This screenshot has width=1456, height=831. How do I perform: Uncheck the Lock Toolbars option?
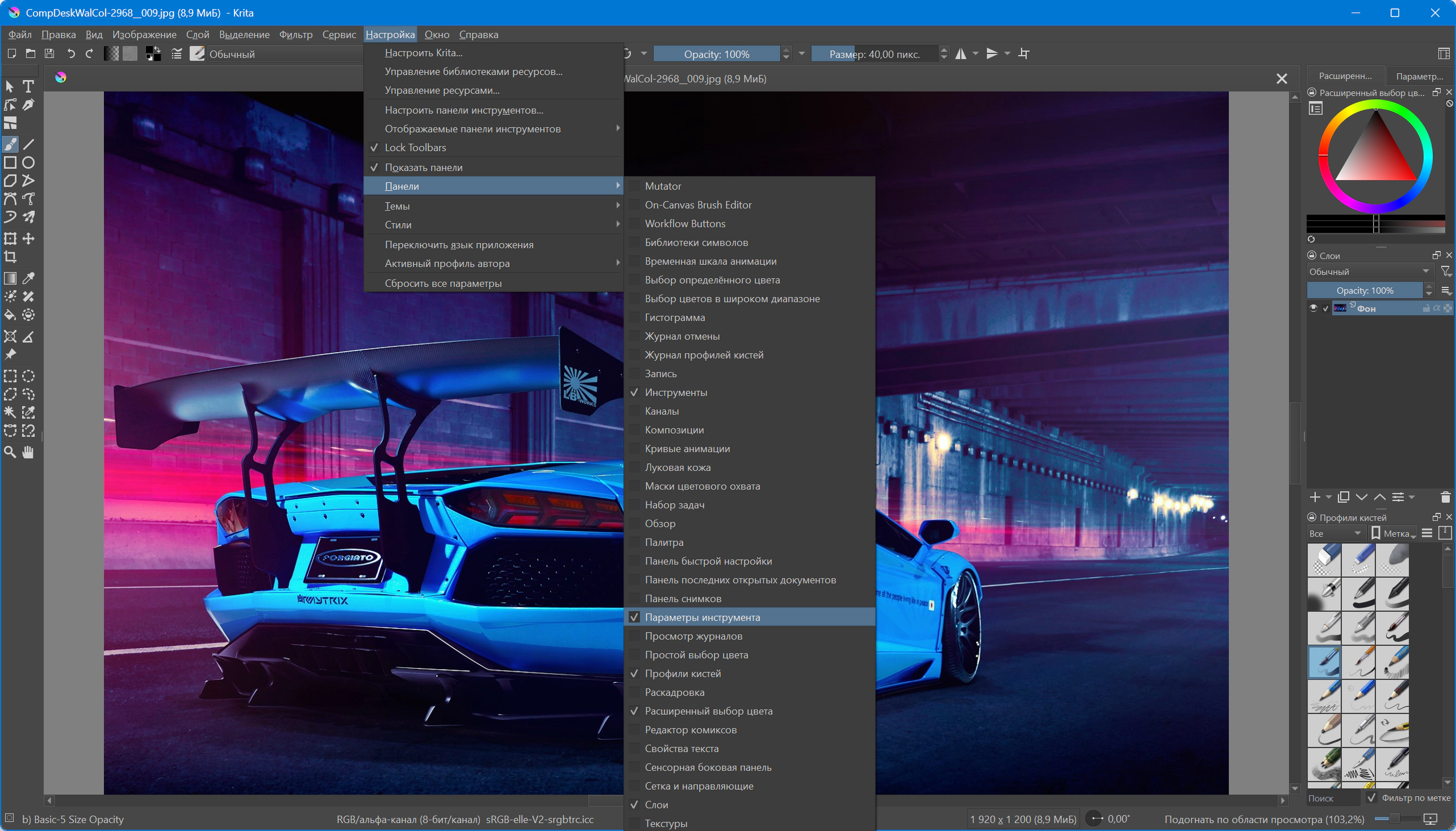coord(415,148)
